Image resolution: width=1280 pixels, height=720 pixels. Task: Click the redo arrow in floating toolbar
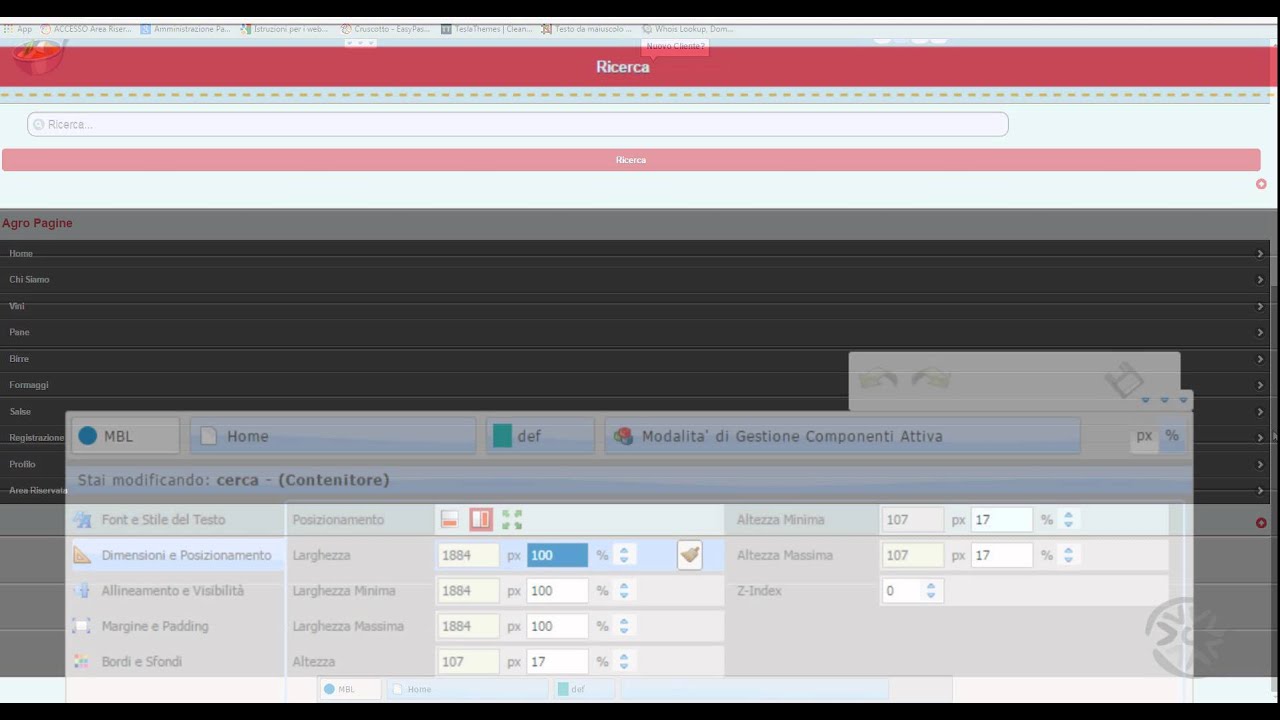pos(930,379)
